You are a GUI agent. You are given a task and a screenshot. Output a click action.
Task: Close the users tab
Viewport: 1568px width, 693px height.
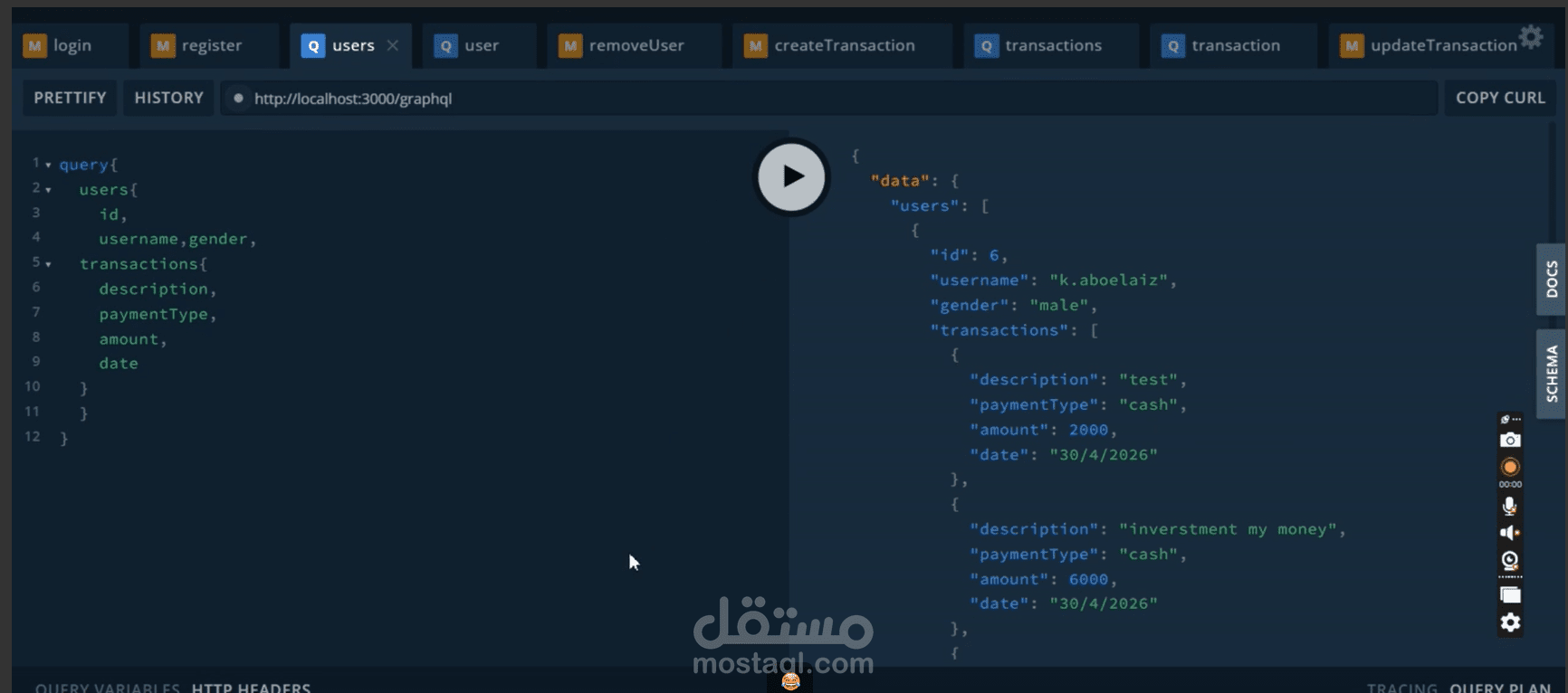click(x=392, y=45)
